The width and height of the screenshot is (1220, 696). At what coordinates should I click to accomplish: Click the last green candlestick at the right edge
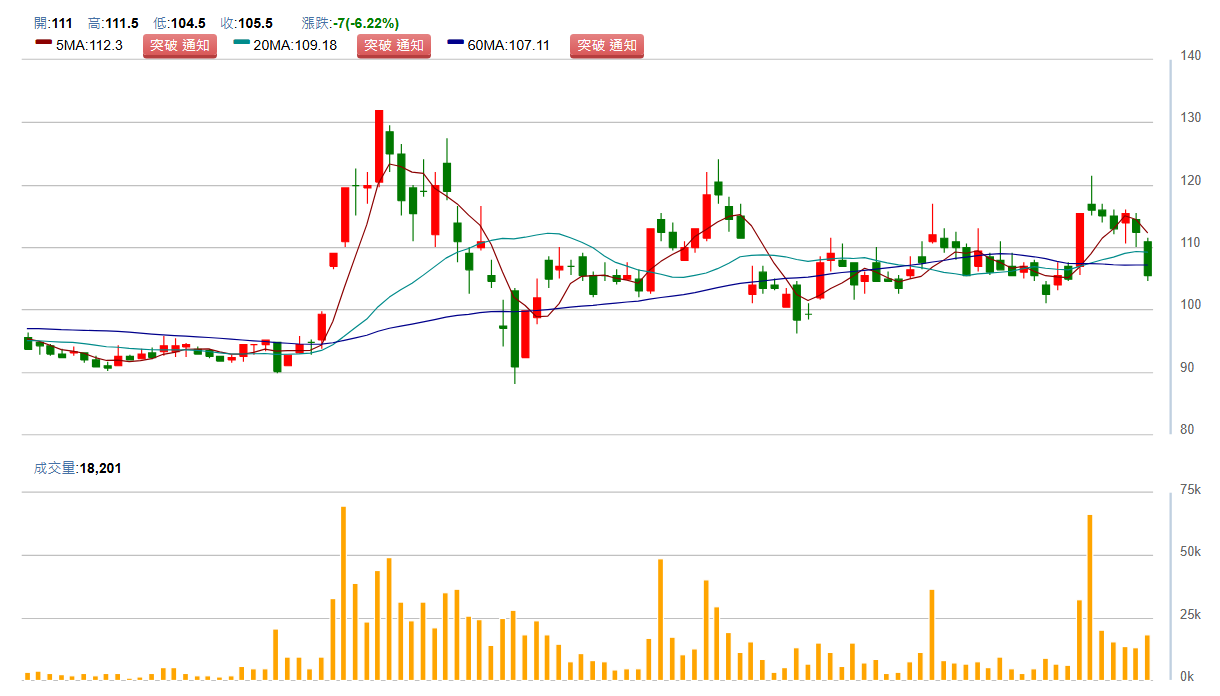1148,259
